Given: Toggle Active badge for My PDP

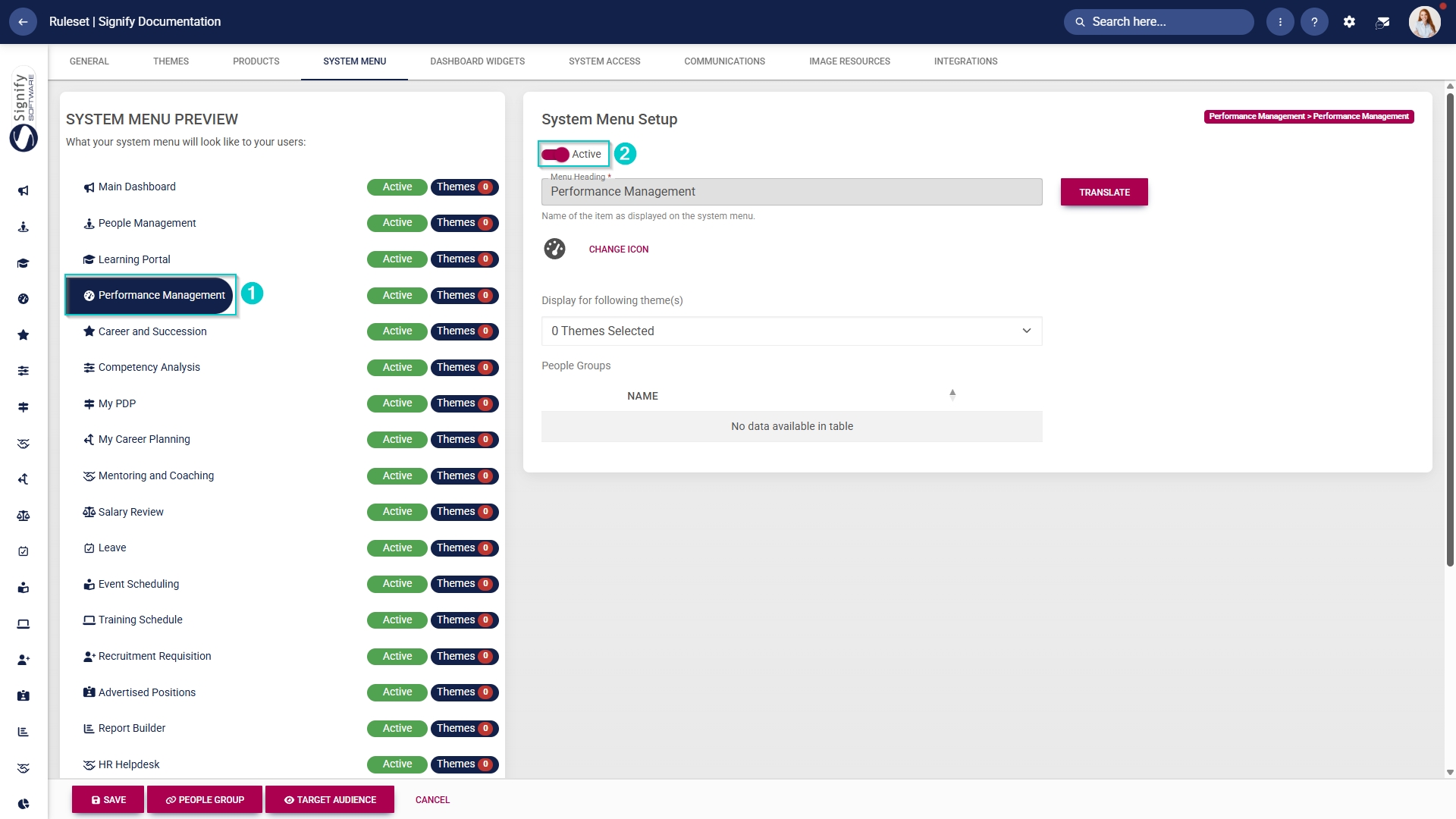Looking at the screenshot, I should tap(397, 403).
